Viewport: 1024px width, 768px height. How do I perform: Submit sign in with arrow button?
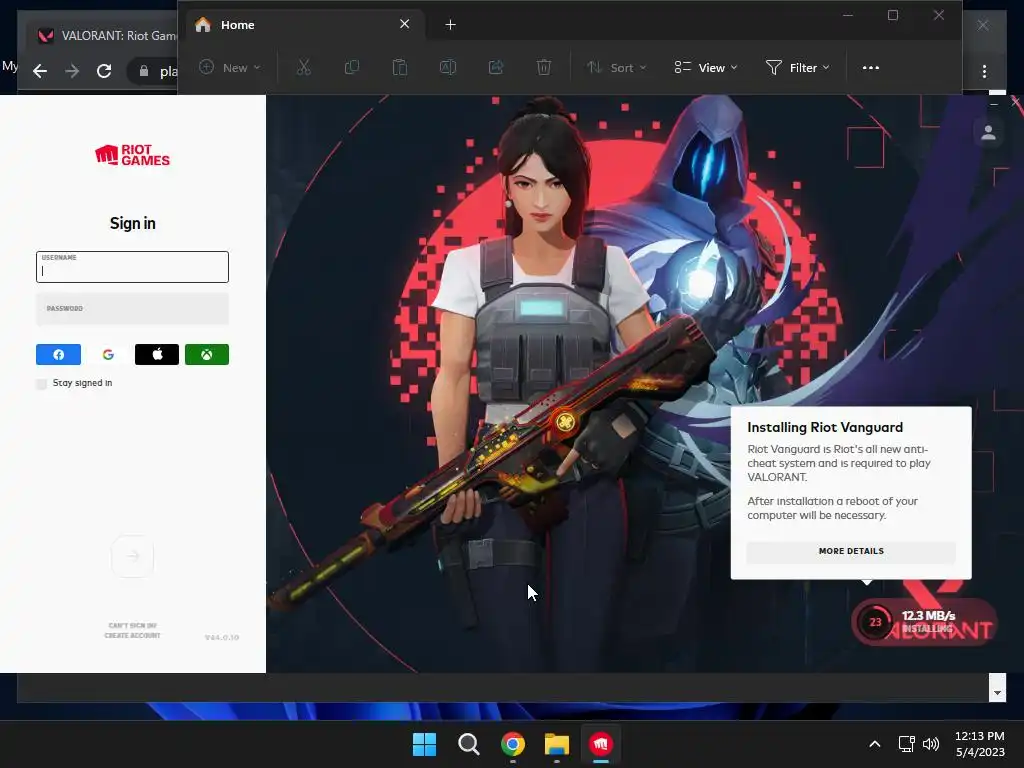[133, 556]
